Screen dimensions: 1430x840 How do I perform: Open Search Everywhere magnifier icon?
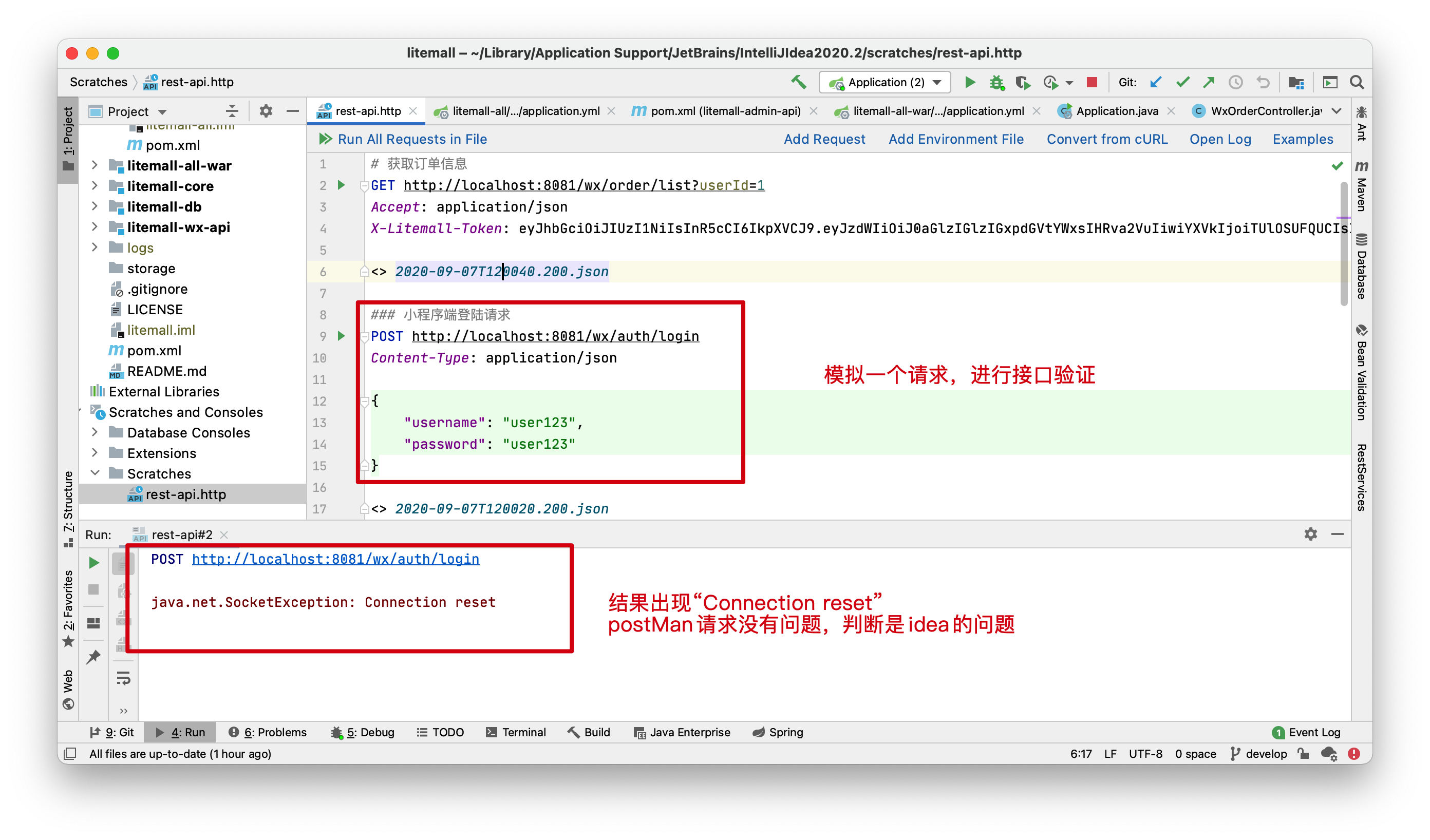coord(1357,82)
